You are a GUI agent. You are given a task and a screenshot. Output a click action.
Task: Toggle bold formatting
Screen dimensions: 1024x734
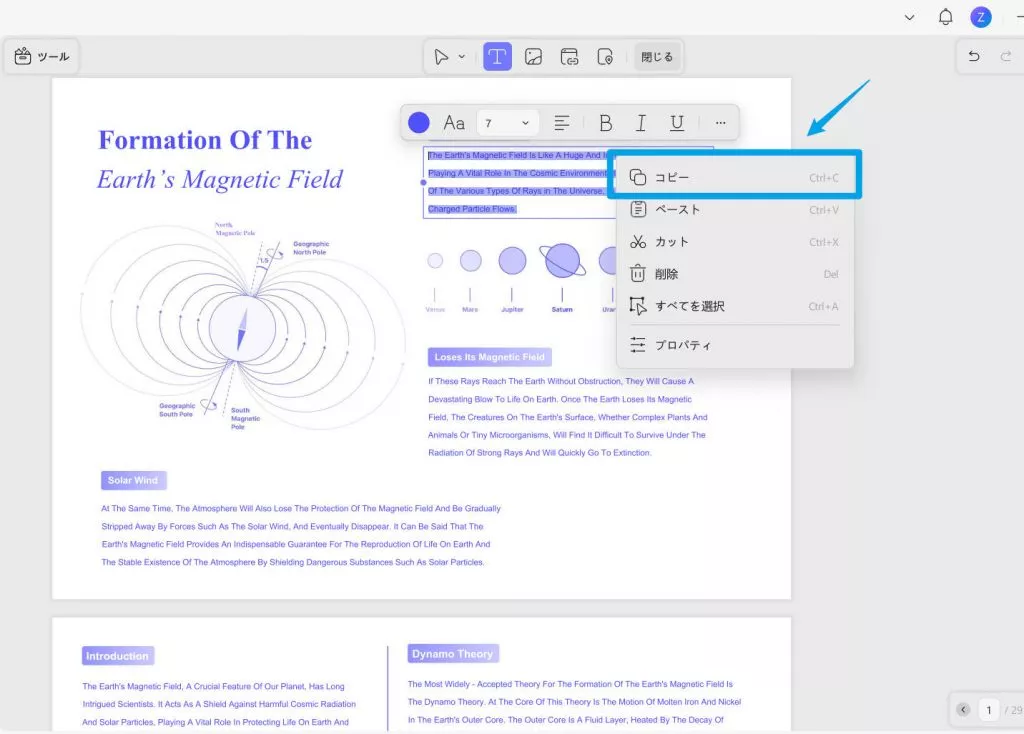[605, 123]
